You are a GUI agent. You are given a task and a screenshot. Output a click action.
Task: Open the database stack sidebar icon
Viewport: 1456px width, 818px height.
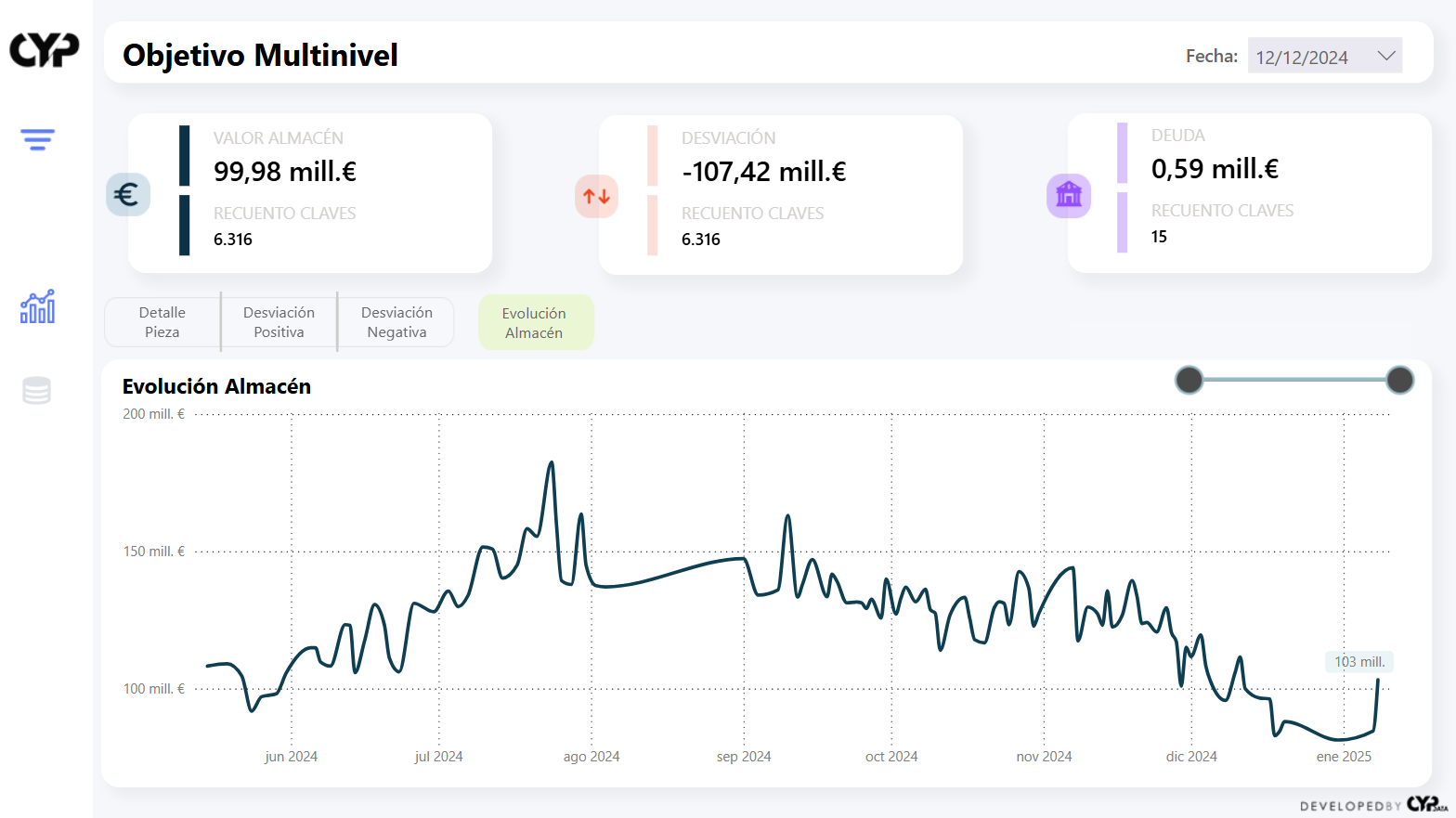(36, 391)
